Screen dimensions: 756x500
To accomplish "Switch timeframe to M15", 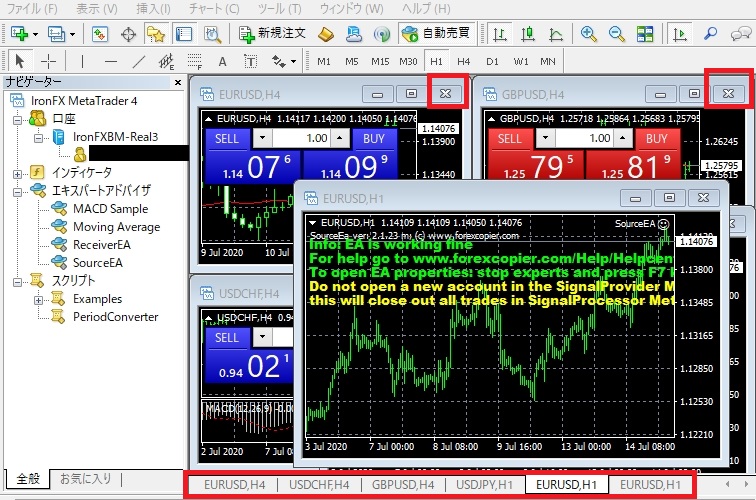I will pyautogui.click(x=380, y=62).
